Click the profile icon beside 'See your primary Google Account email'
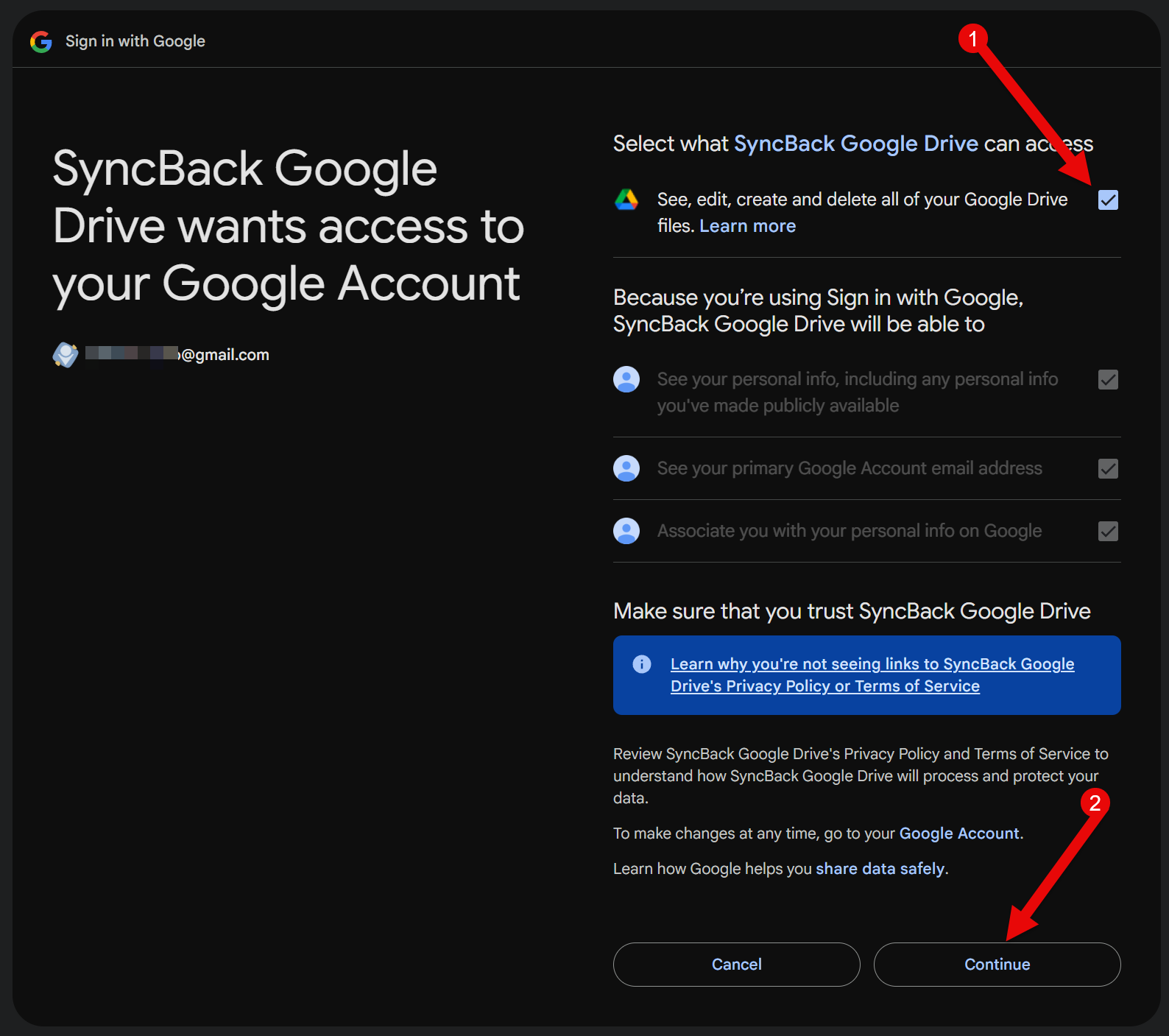Viewport: 1169px width, 1036px height. pyautogui.click(x=626, y=468)
